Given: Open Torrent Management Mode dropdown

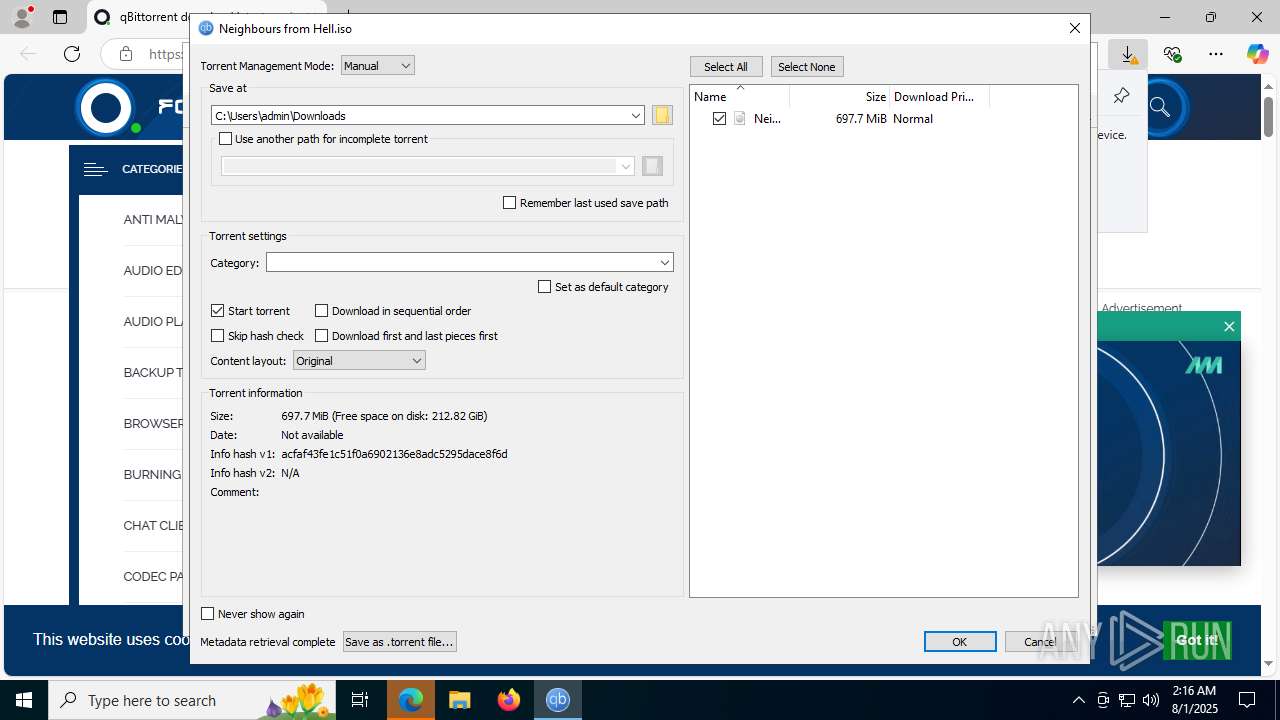Looking at the screenshot, I should pyautogui.click(x=377, y=66).
